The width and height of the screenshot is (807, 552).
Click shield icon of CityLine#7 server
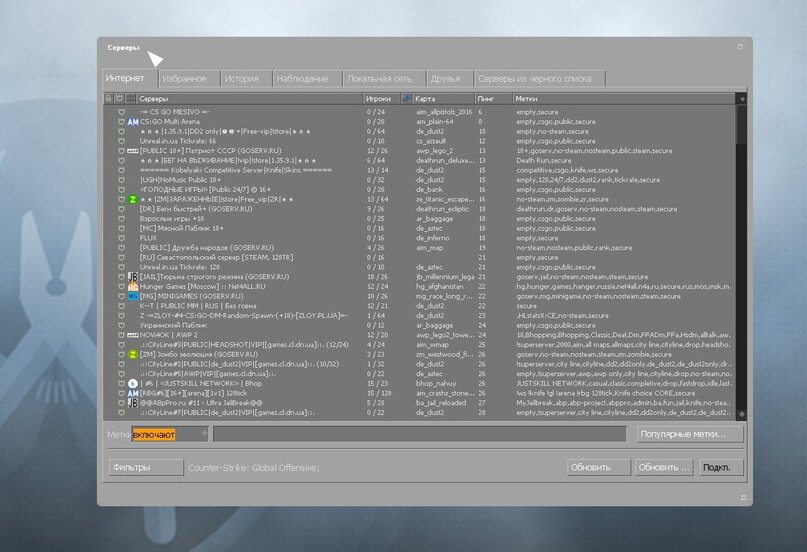121,413
